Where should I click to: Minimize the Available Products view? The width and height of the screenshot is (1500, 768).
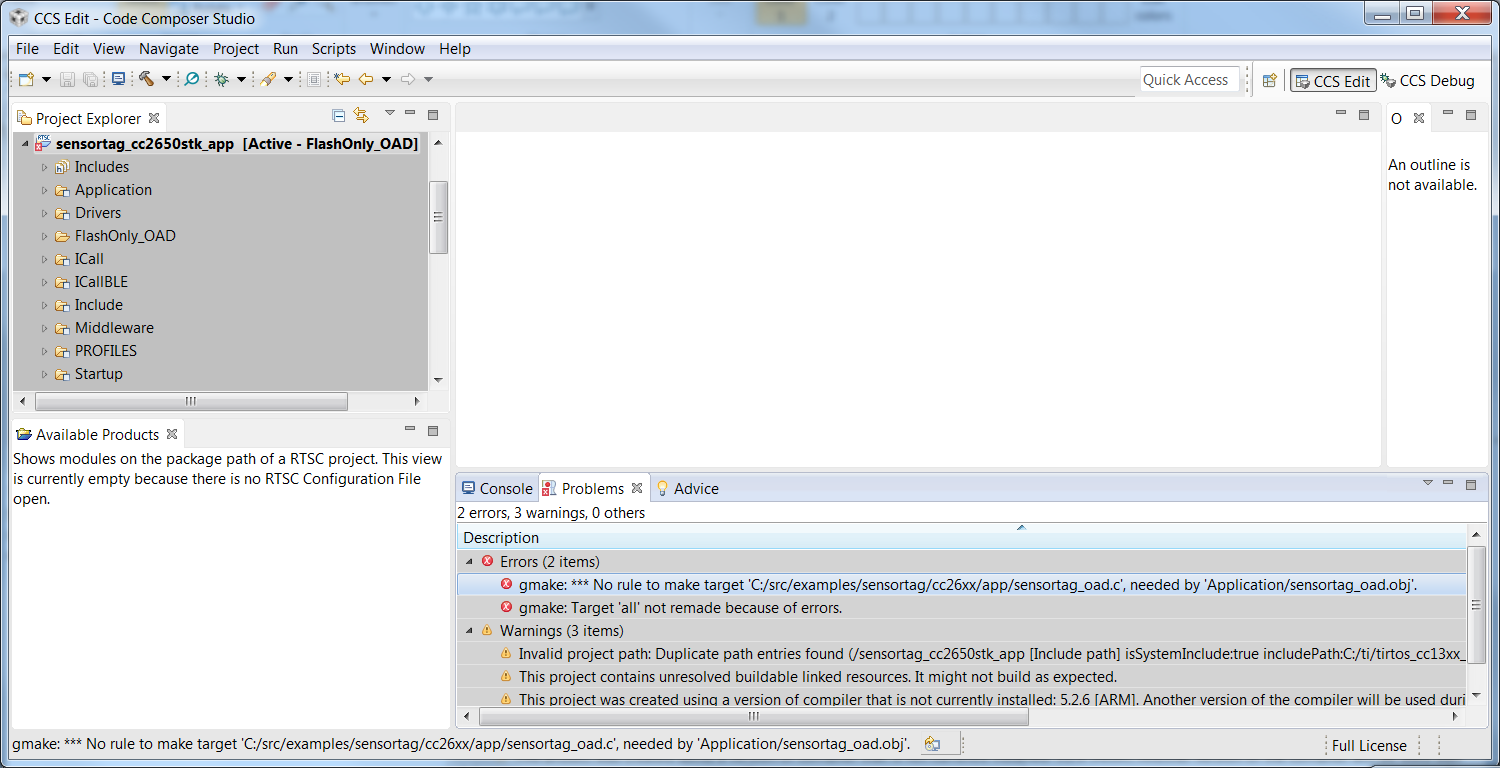[410, 429]
